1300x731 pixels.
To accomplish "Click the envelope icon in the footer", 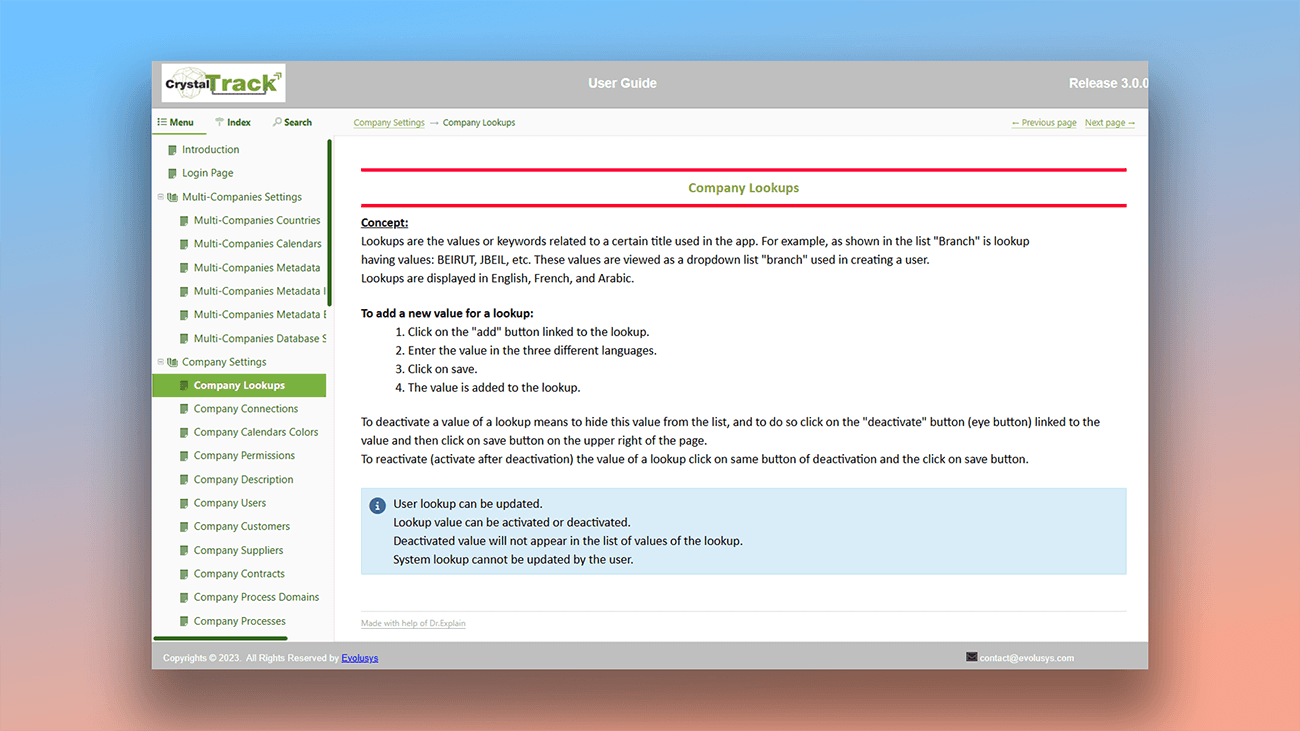I will pos(970,656).
